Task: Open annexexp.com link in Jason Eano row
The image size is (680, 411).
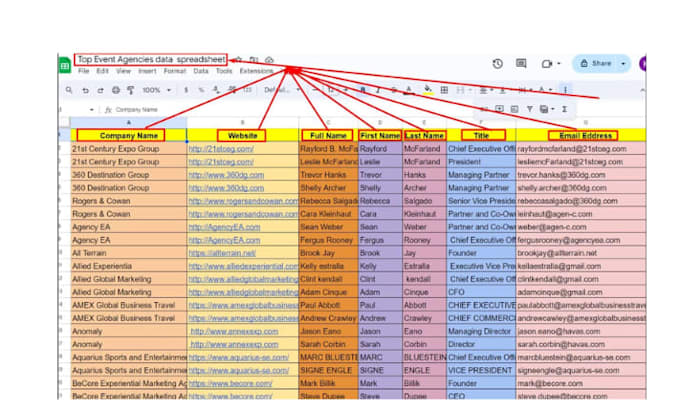Action: (x=234, y=331)
